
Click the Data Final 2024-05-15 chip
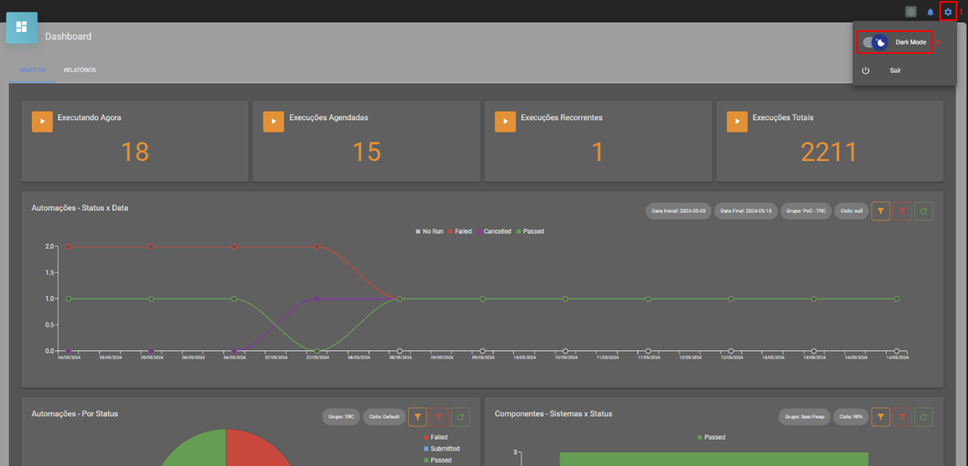pyautogui.click(x=746, y=211)
